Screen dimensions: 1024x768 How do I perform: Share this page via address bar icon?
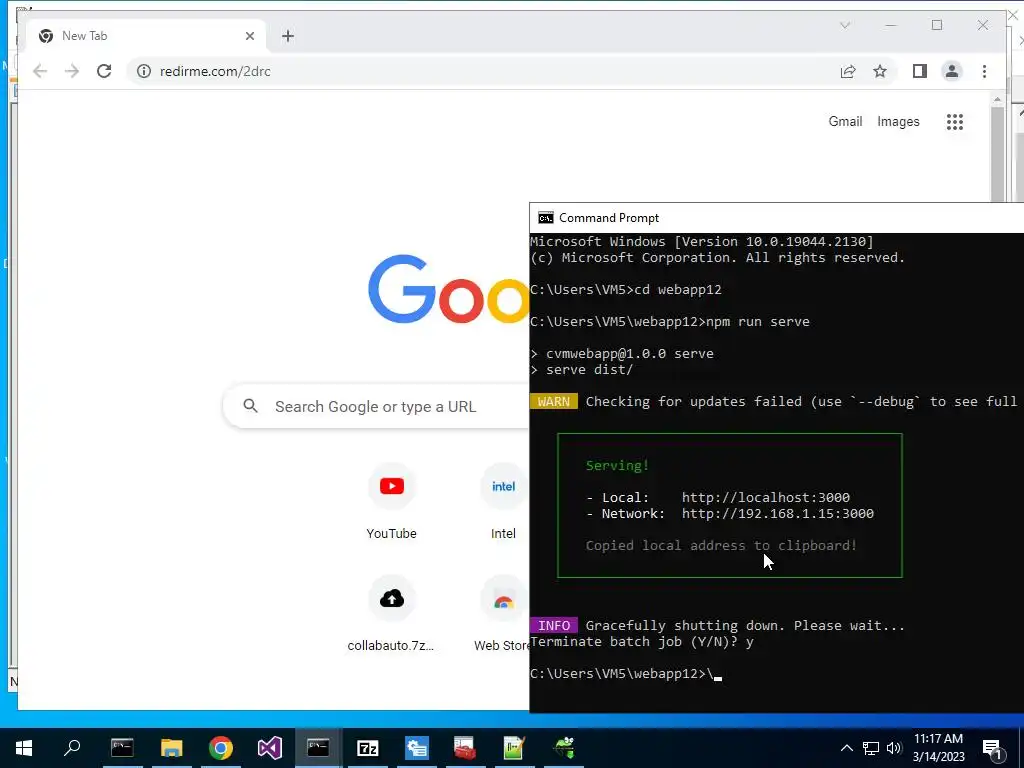848,71
